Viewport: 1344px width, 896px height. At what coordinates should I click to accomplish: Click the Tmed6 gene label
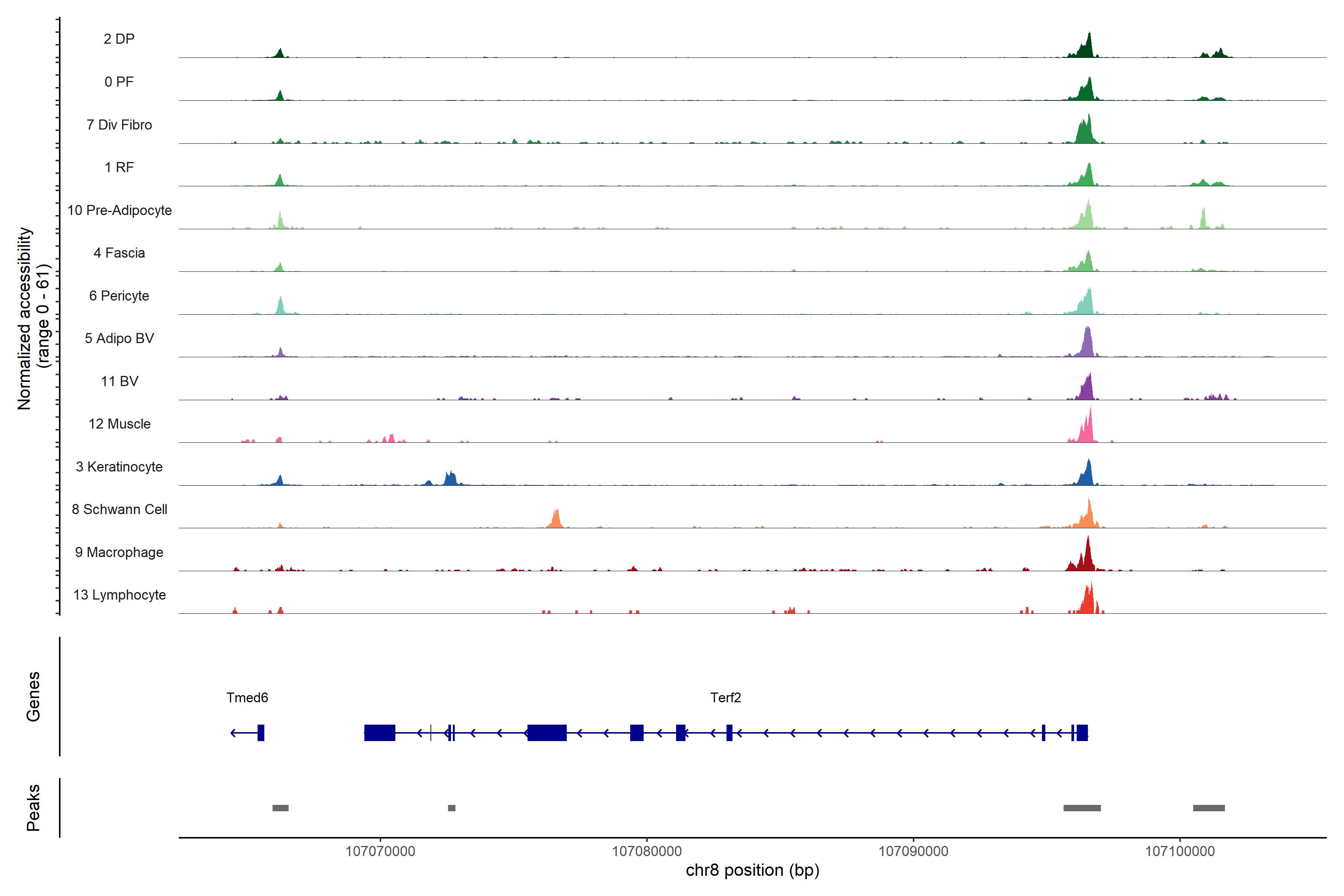[247, 698]
